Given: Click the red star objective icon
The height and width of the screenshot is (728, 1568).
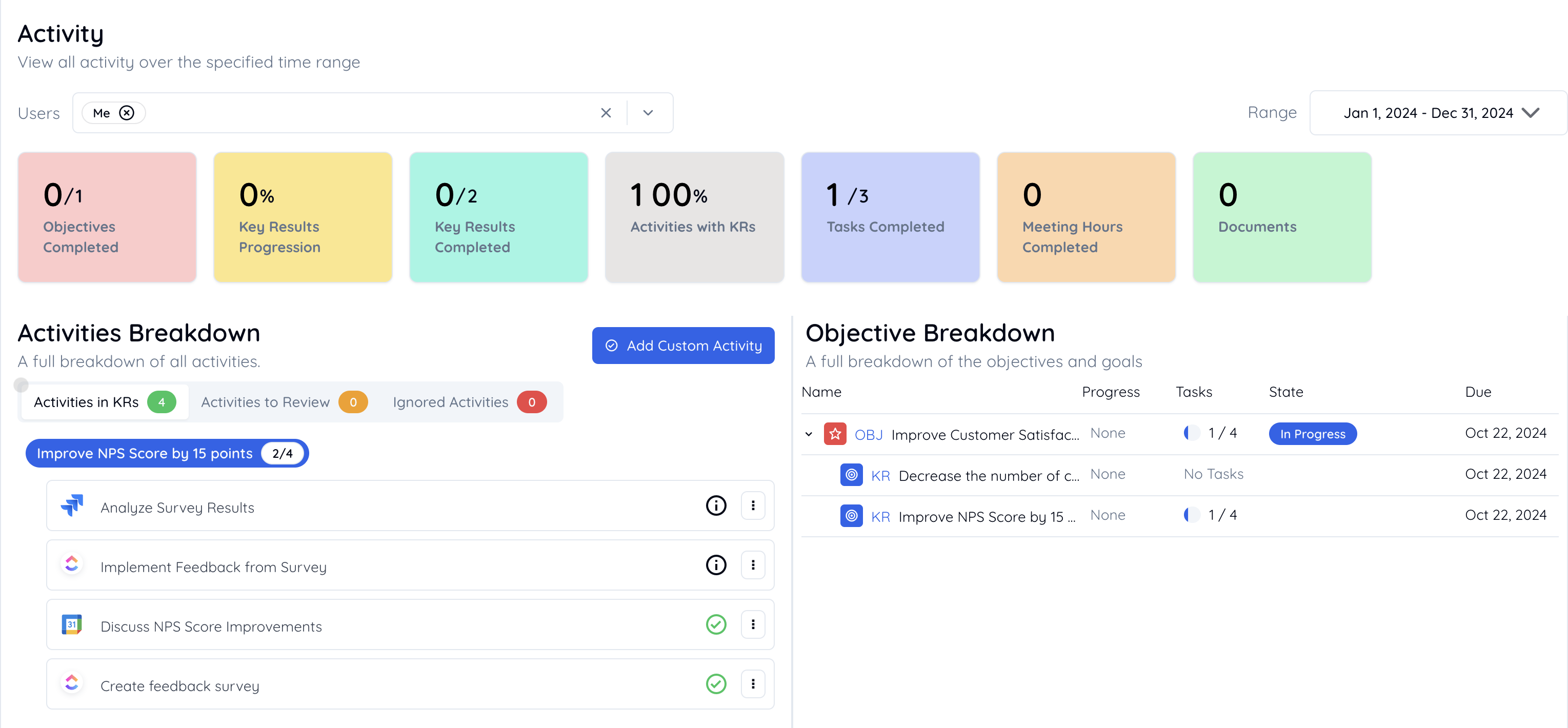Looking at the screenshot, I should pos(835,433).
